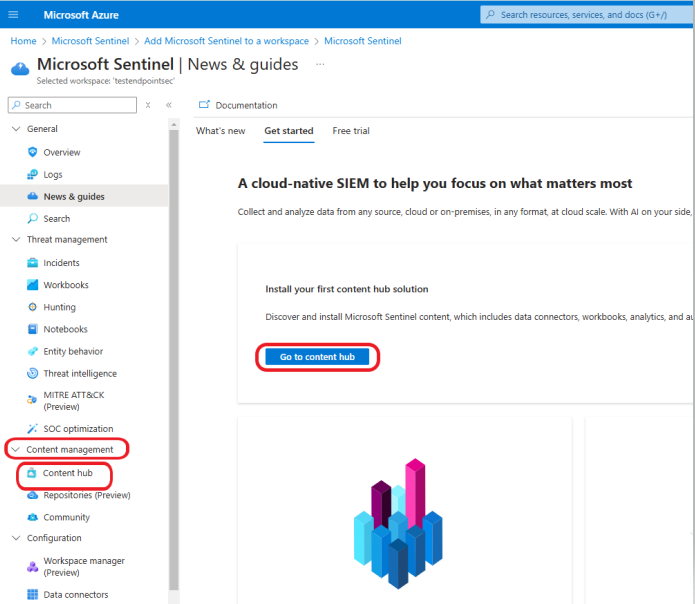The image size is (695, 604).
Task: Open the ellipsis more options menu
Action: coord(320,64)
